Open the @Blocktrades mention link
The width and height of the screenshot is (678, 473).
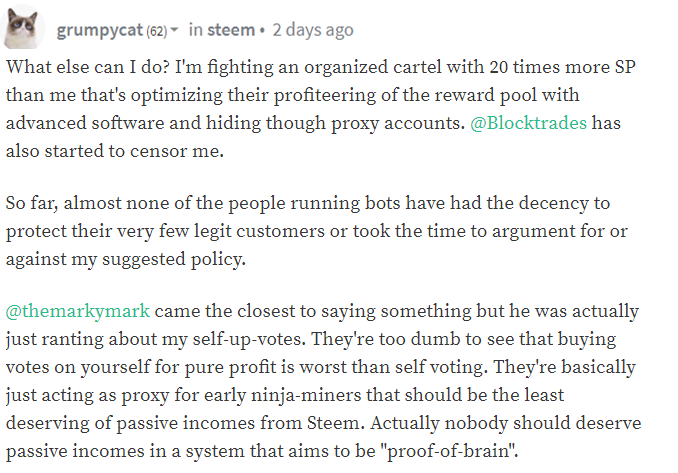[528, 123]
